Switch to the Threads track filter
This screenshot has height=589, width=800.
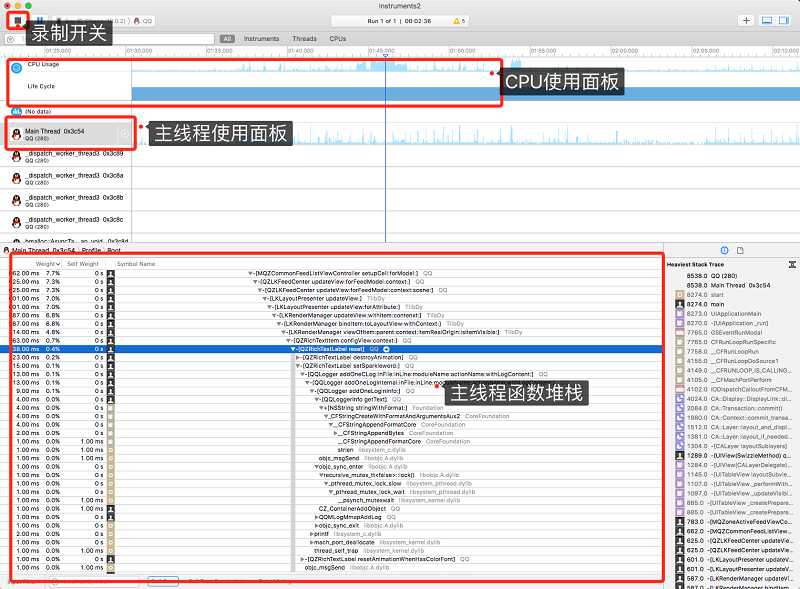pos(304,39)
